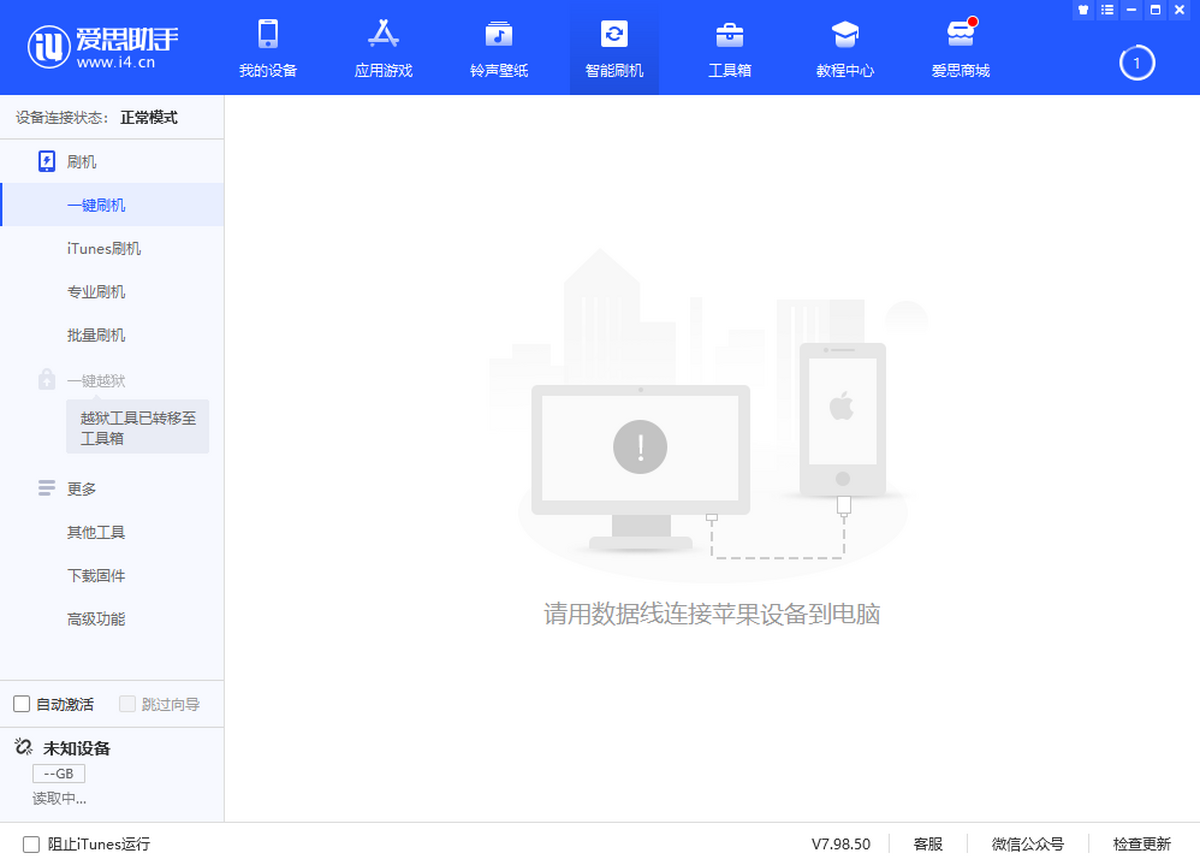Open 我的设备 device icon

[268, 35]
